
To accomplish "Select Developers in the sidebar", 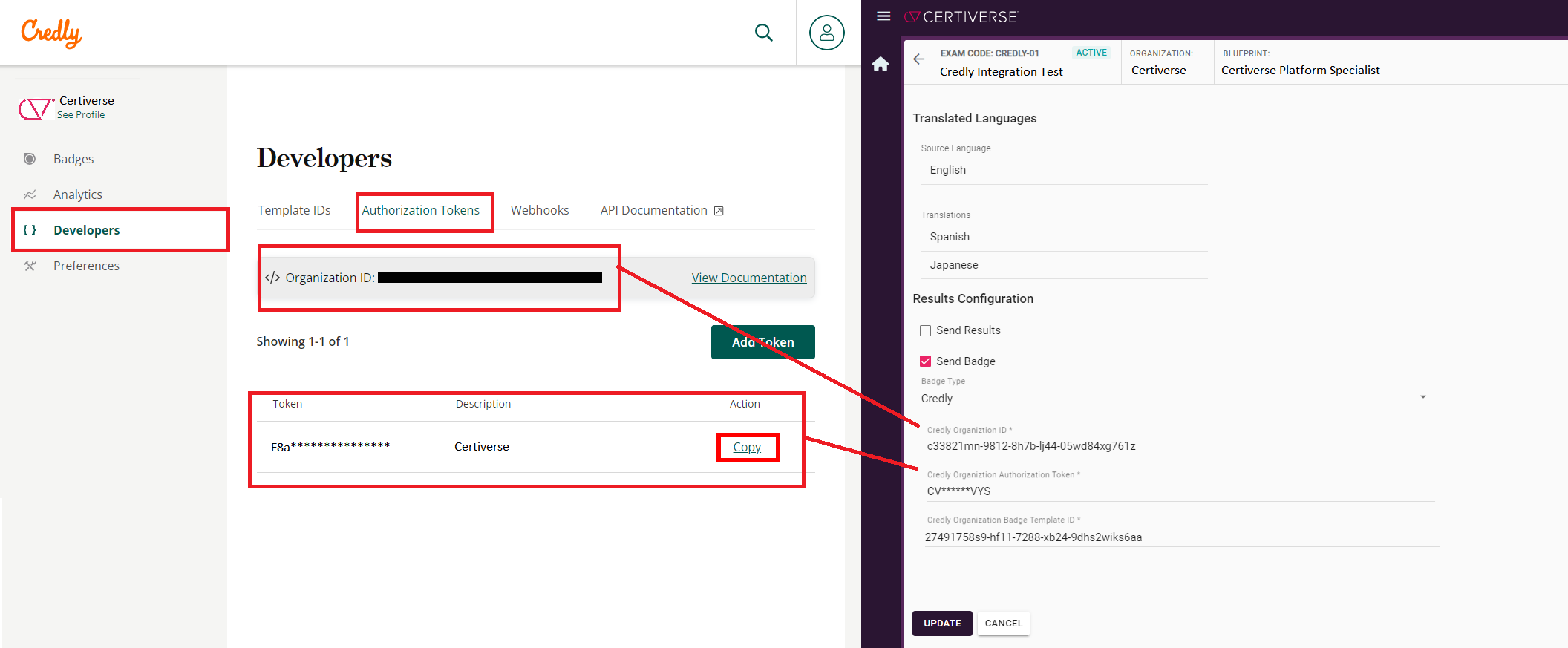I will click(x=87, y=230).
